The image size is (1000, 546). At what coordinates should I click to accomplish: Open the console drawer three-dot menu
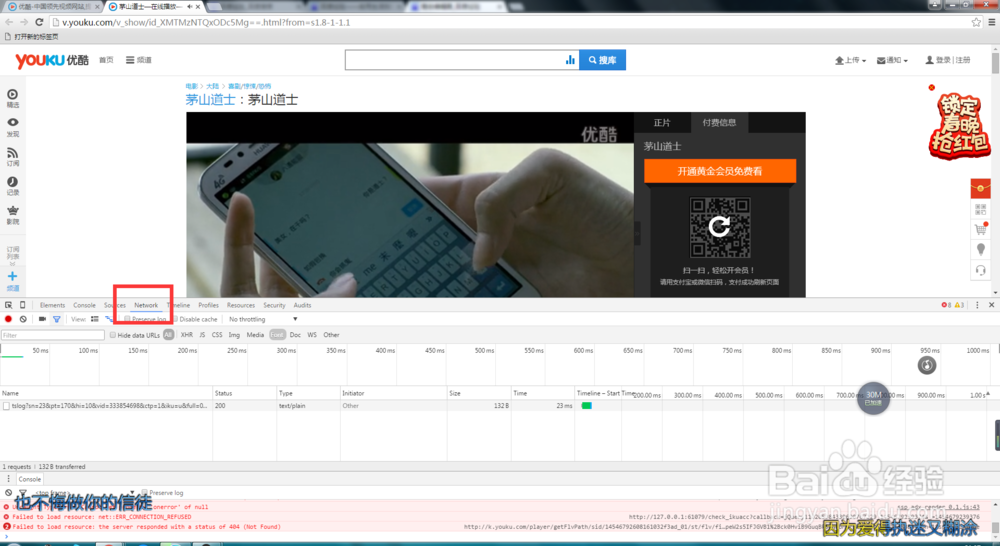[x=8, y=479]
